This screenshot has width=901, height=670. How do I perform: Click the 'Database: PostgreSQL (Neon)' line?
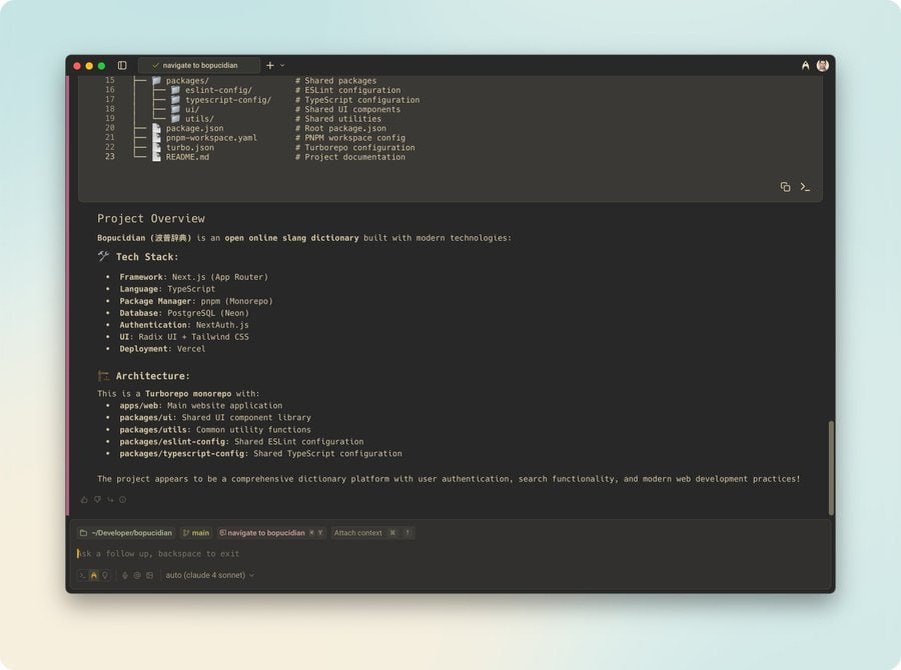(x=184, y=313)
